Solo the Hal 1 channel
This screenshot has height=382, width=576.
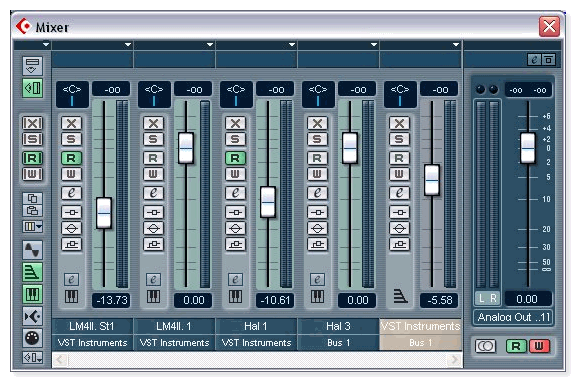click(x=235, y=139)
